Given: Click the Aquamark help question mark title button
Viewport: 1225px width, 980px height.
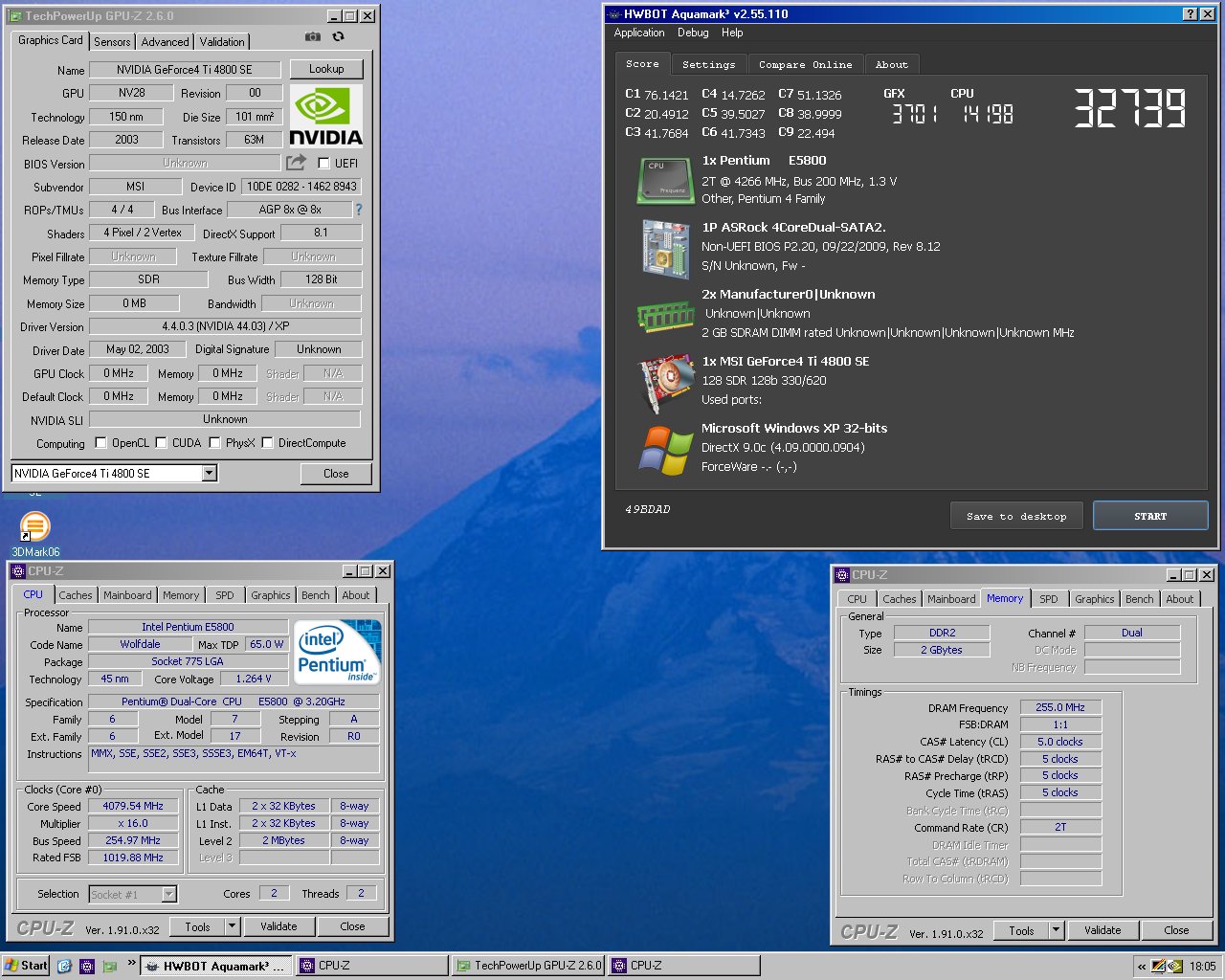Looking at the screenshot, I should 1190,14.
